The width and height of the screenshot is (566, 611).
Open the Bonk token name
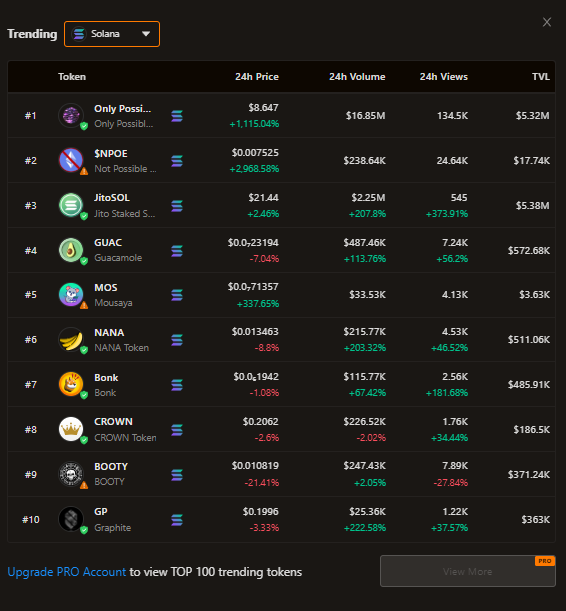pos(106,378)
